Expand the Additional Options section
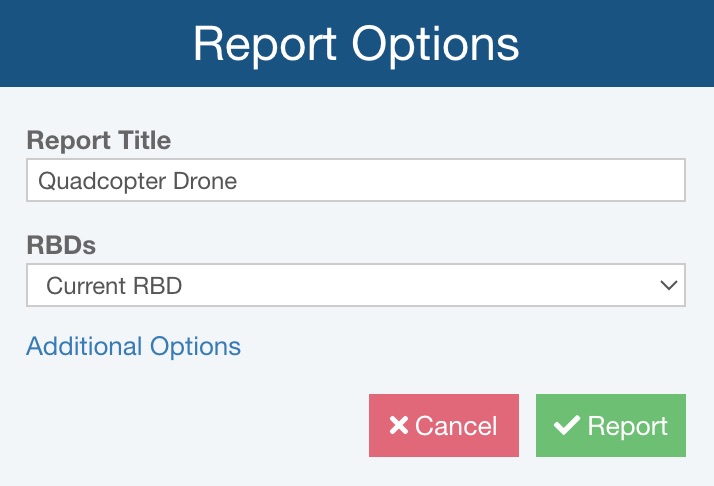The image size is (714, 486). pyautogui.click(x=133, y=346)
